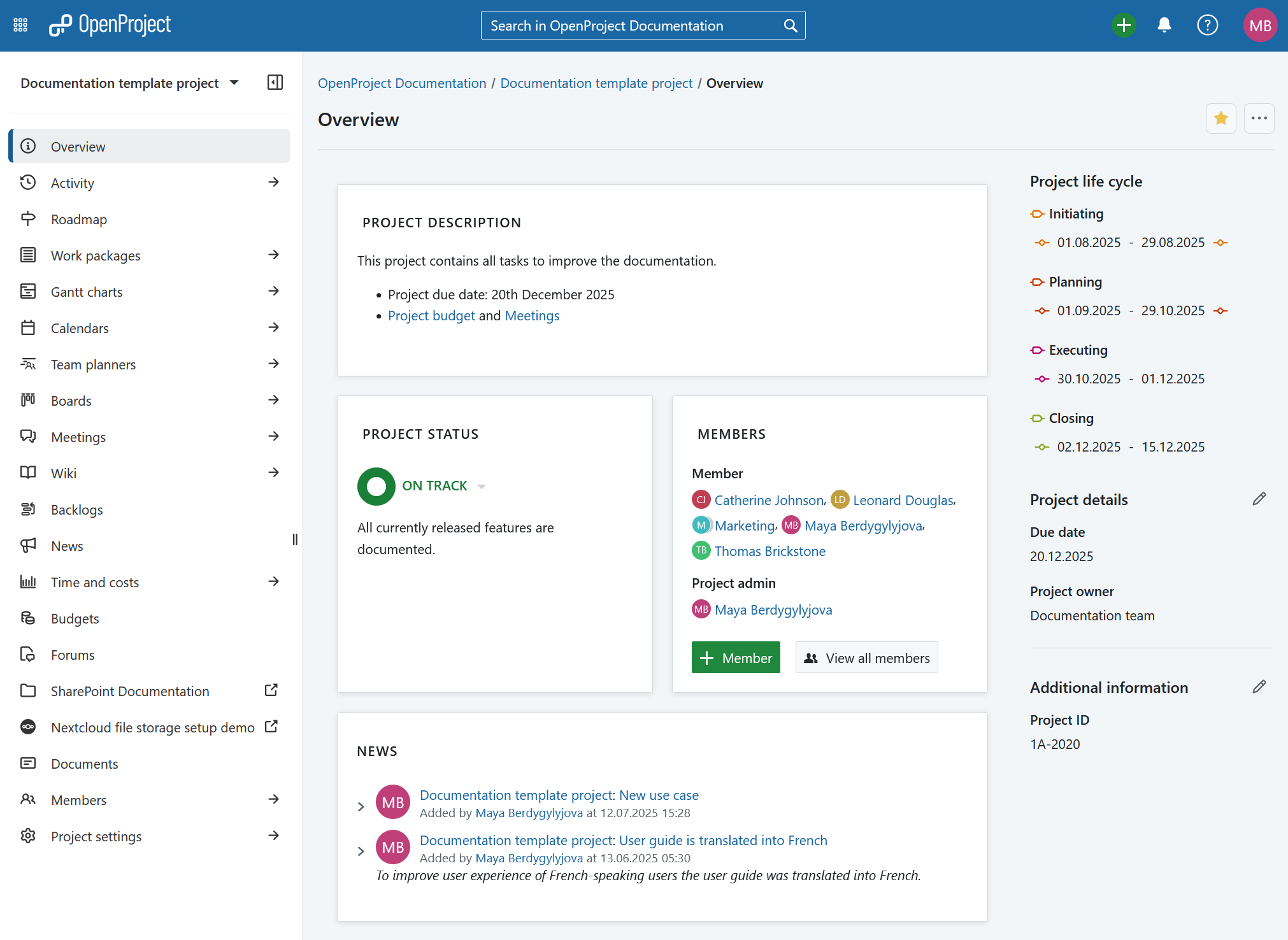Click the OpenProject logo
The height and width of the screenshot is (940, 1288).
pos(110,25)
